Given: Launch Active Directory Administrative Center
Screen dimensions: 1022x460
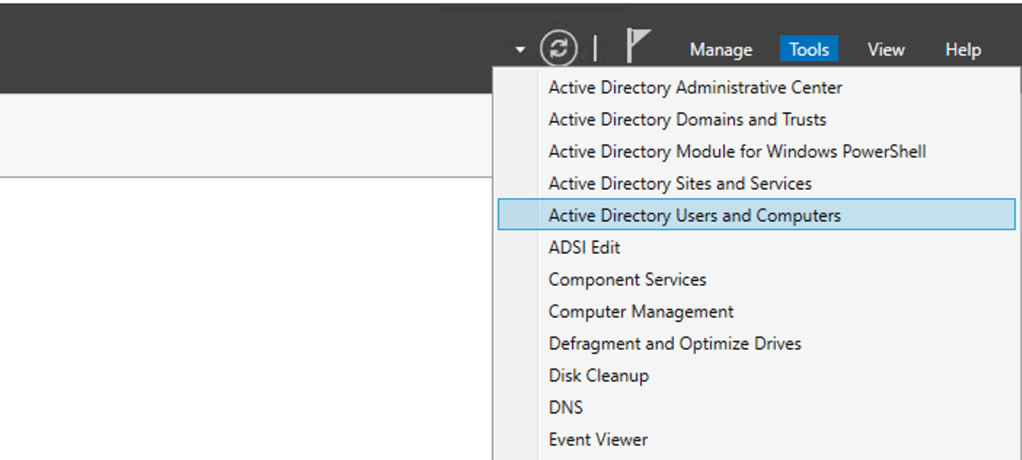Looking at the screenshot, I should click(695, 88).
